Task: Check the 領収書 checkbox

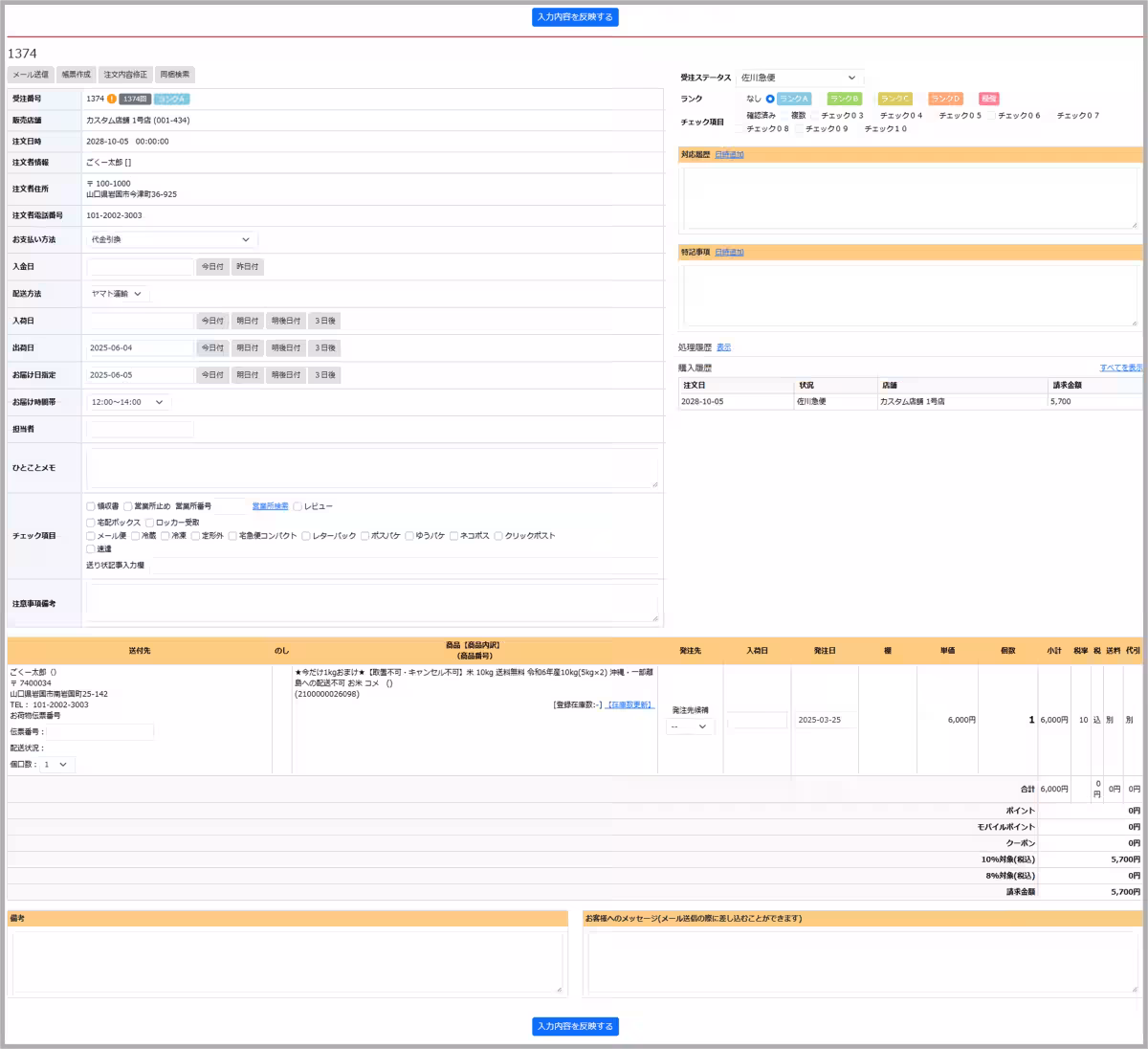Action: tap(91, 506)
